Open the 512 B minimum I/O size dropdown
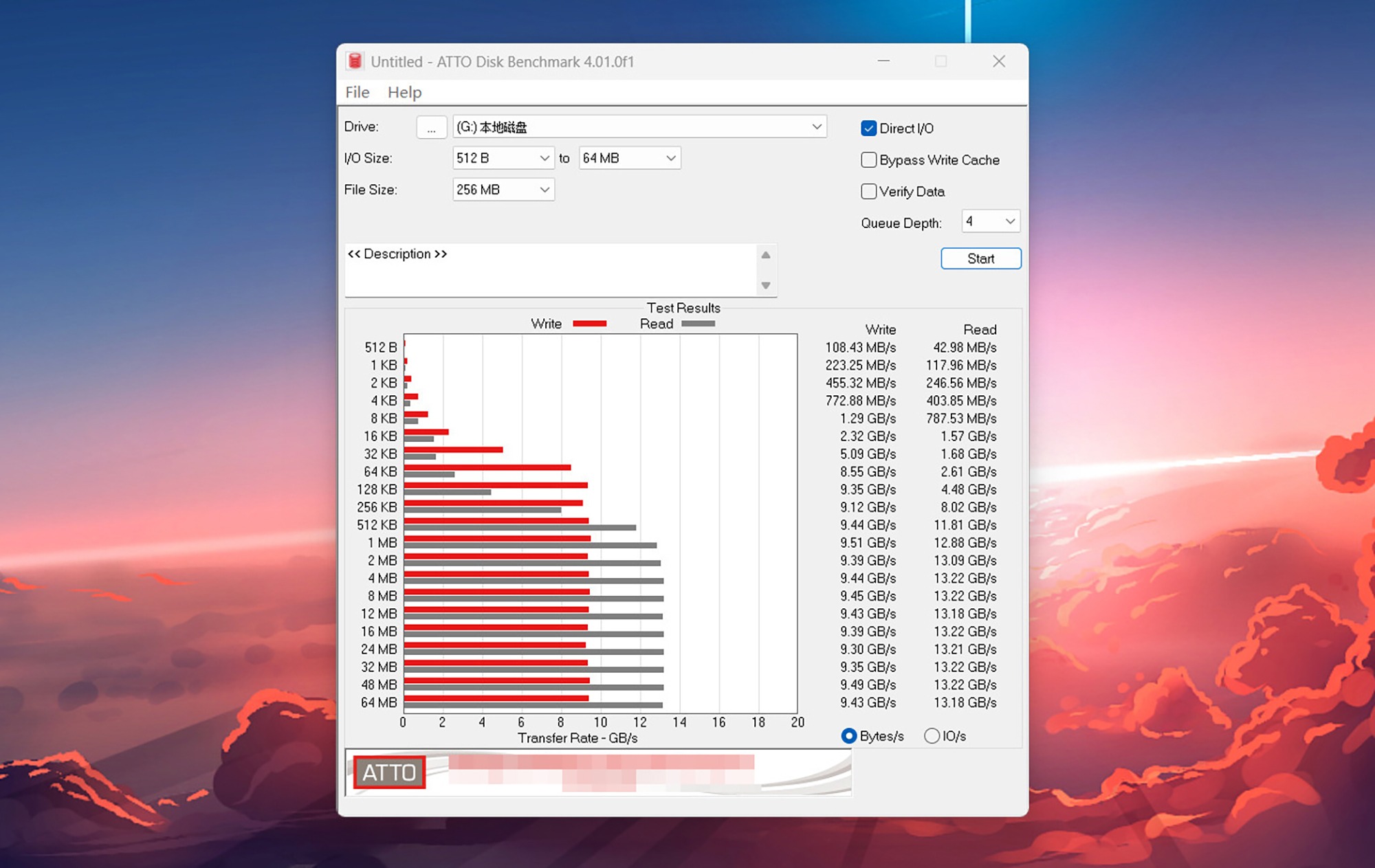 (x=544, y=158)
